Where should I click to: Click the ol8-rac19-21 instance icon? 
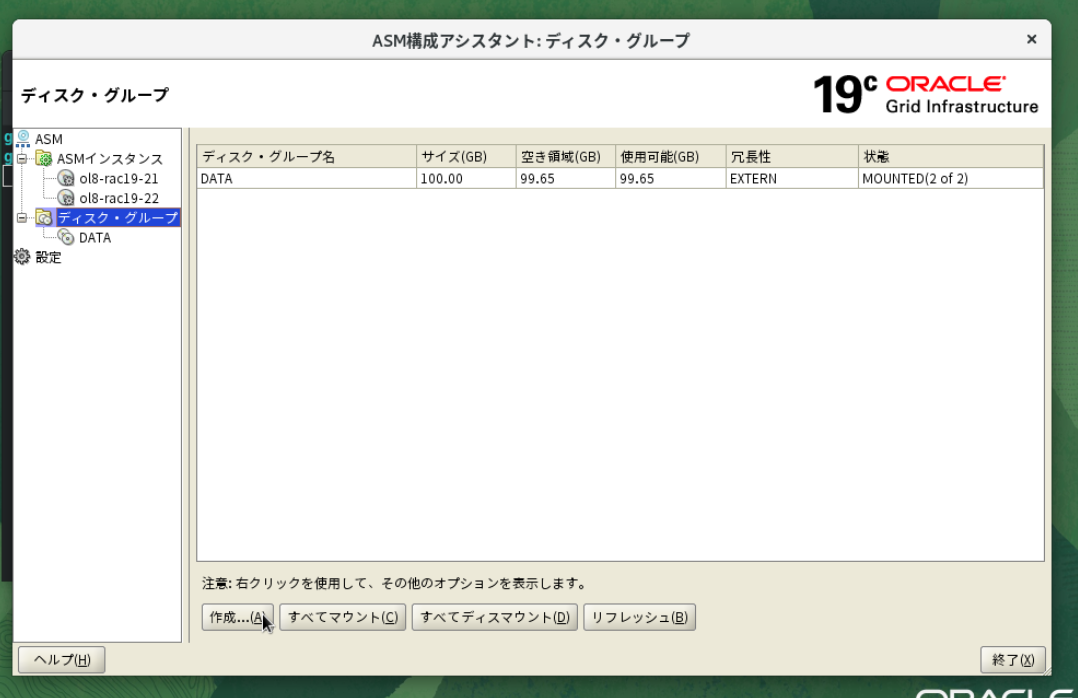66,179
